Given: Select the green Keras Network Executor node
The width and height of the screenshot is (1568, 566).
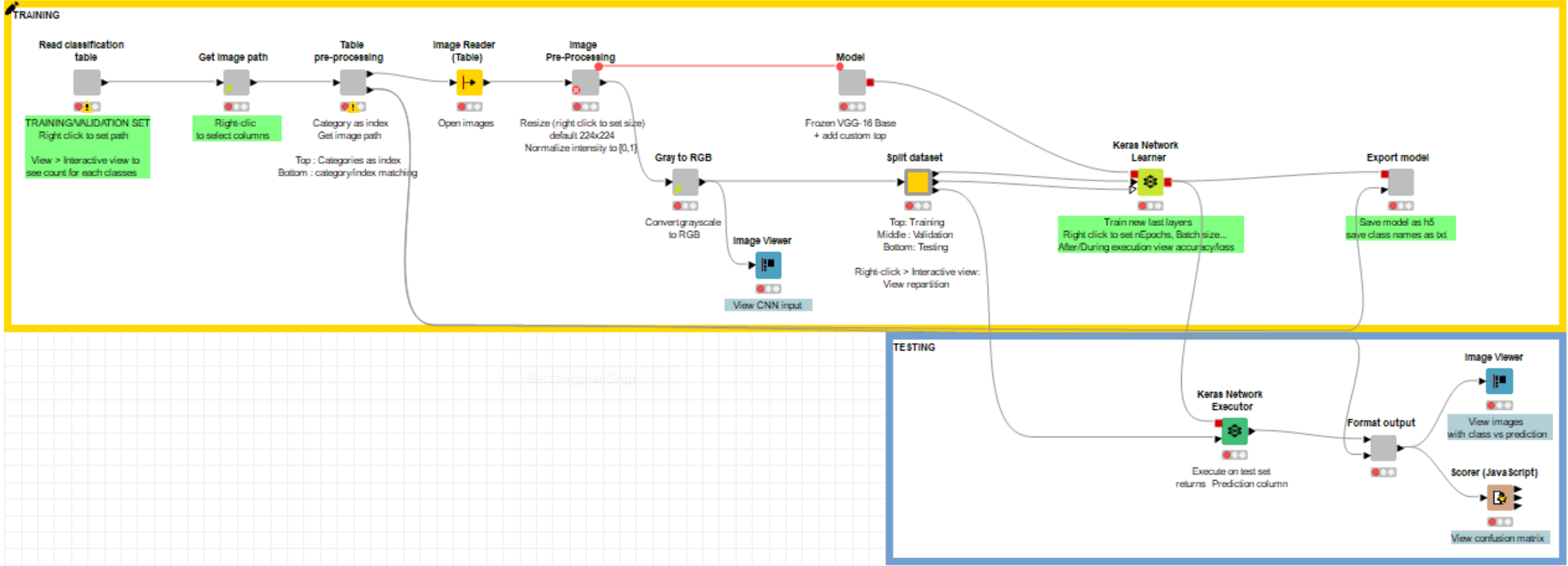Looking at the screenshot, I should coord(1235,431).
